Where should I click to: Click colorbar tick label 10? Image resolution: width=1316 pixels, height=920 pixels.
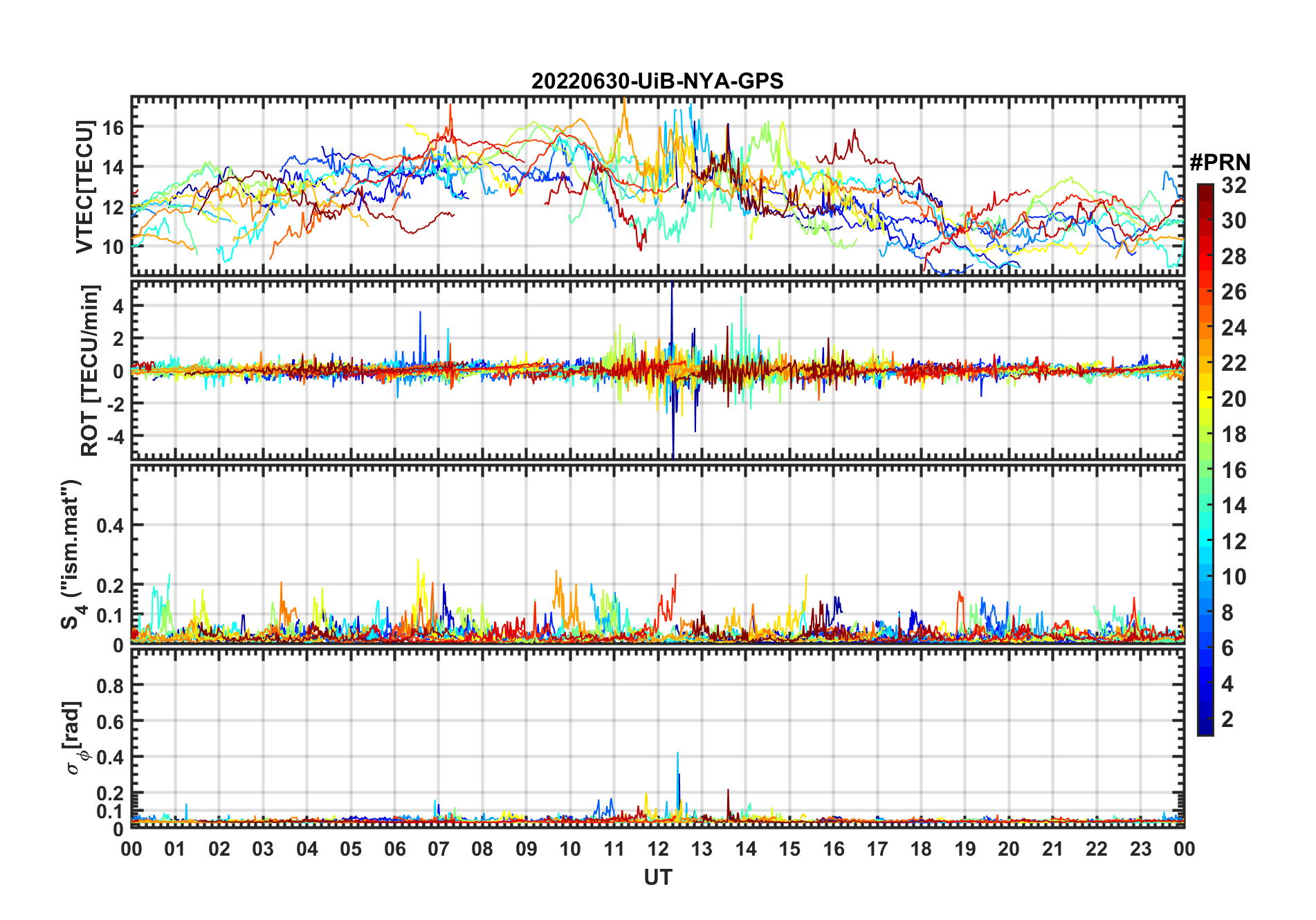click(1234, 577)
